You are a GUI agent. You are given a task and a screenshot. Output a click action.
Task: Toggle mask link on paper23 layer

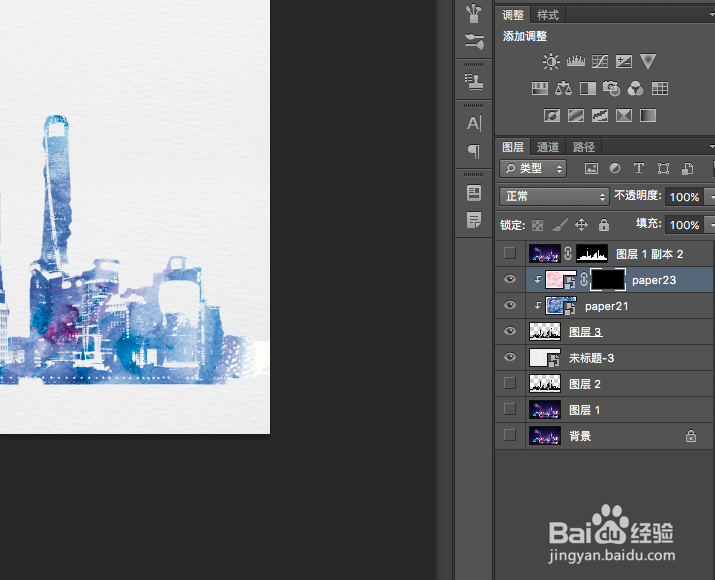(584, 279)
